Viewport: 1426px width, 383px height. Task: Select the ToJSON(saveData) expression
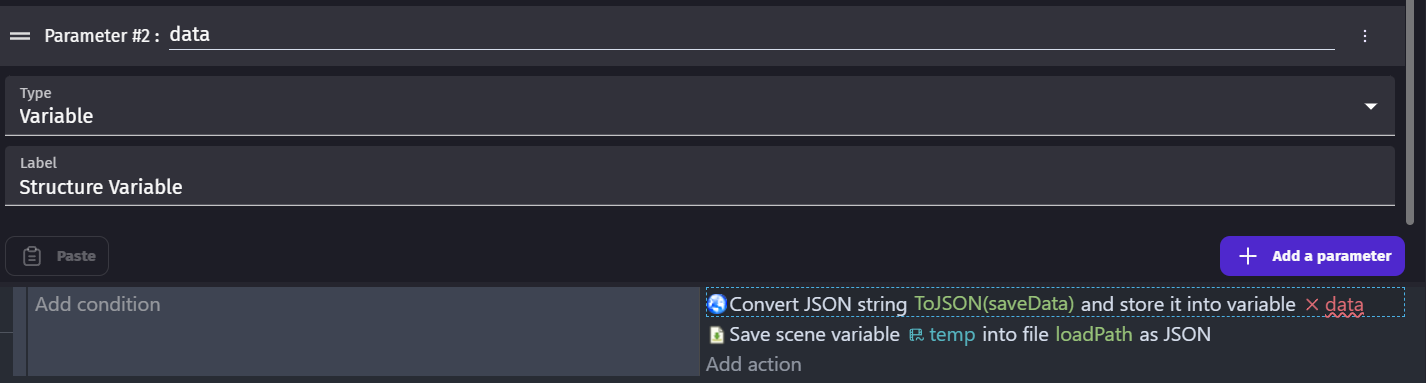[994, 304]
